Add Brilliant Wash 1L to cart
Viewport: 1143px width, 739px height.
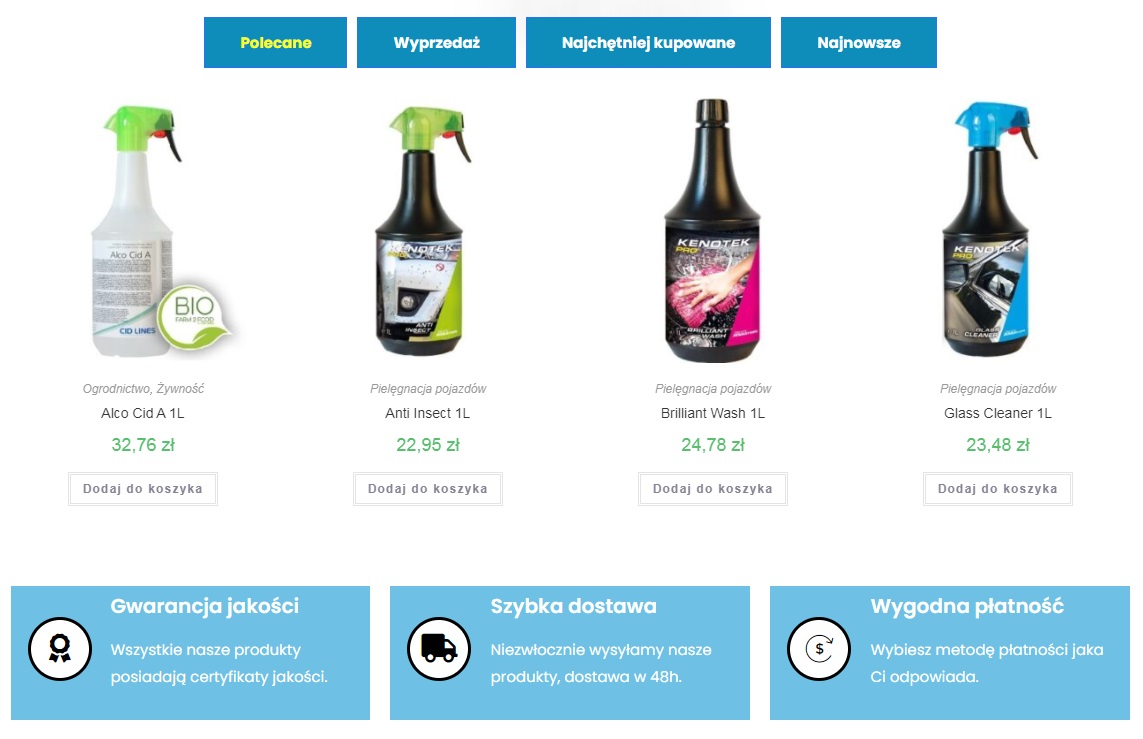point(713,489)
